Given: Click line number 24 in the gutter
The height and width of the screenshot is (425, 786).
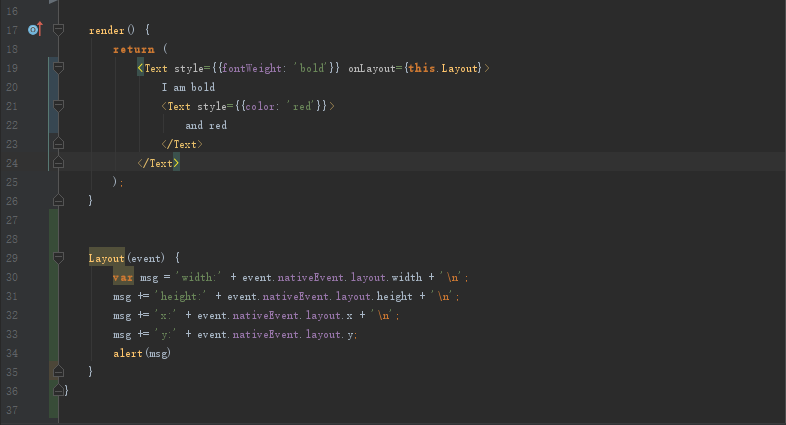Looking at the screenshot, I should tap(12, 163).
